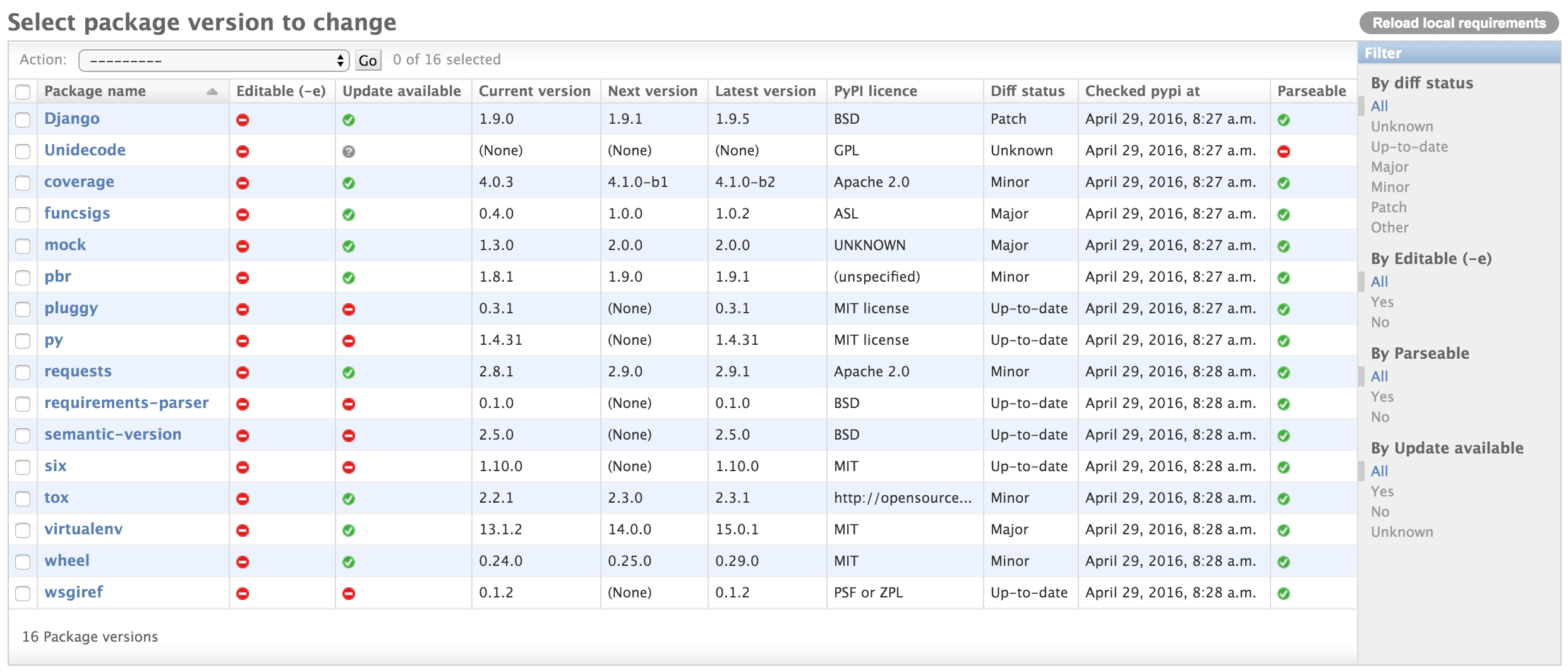
Task: Filter Editable (-e) by Yes
Action: (1382, 302)
